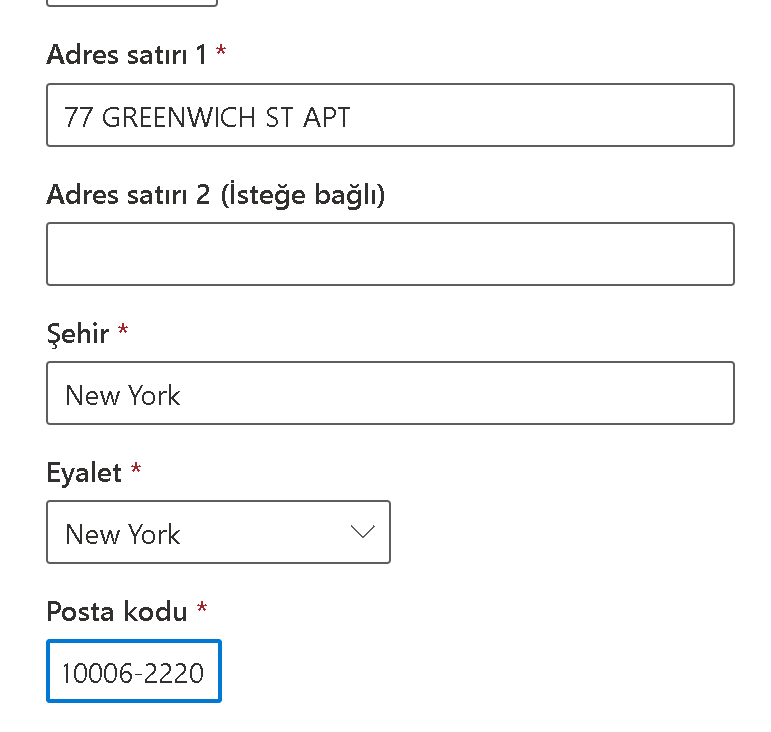Click the "Adres satırı 2 (İsteğe bağlı)" label

216,194
